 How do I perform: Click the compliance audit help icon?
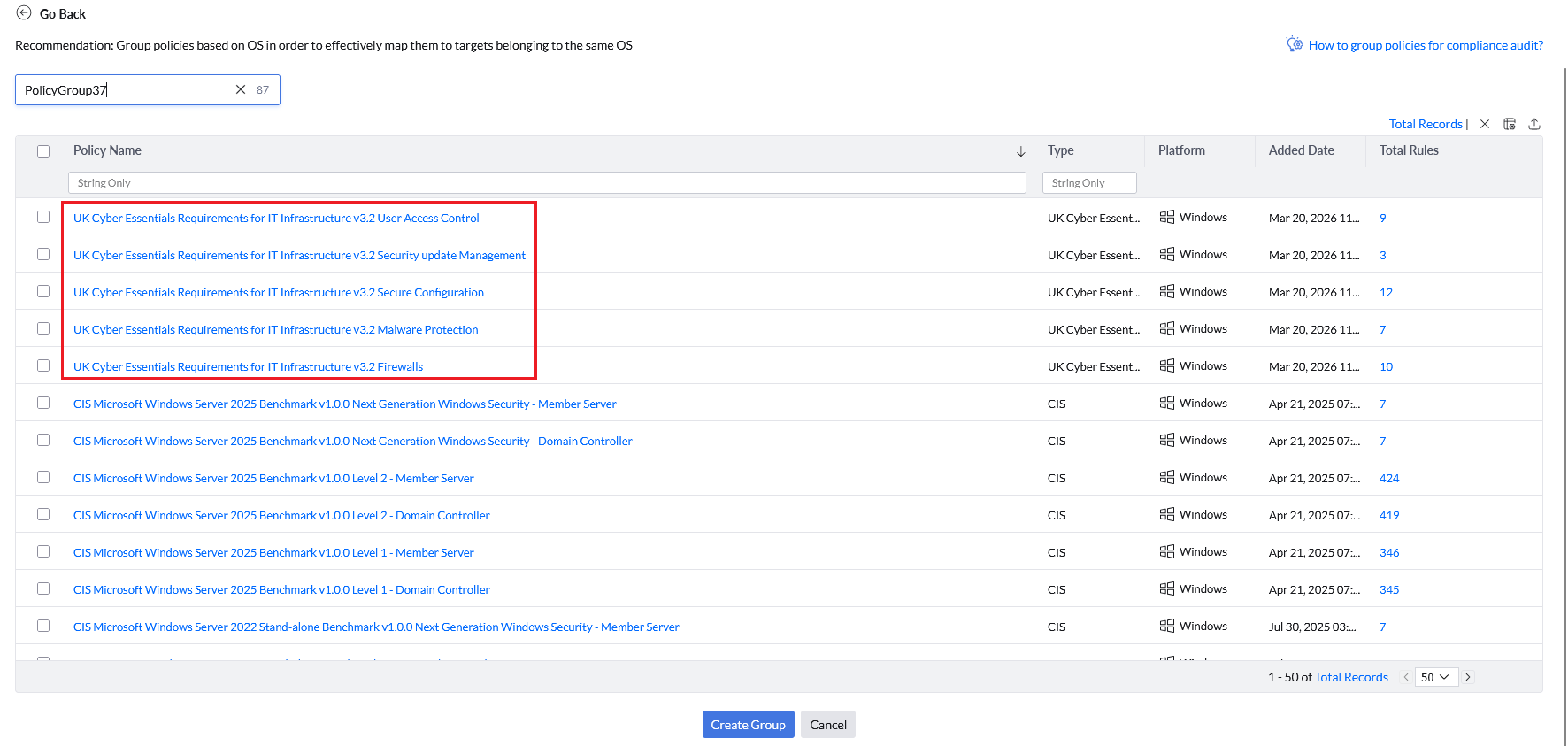click(x=1295, y=44)
